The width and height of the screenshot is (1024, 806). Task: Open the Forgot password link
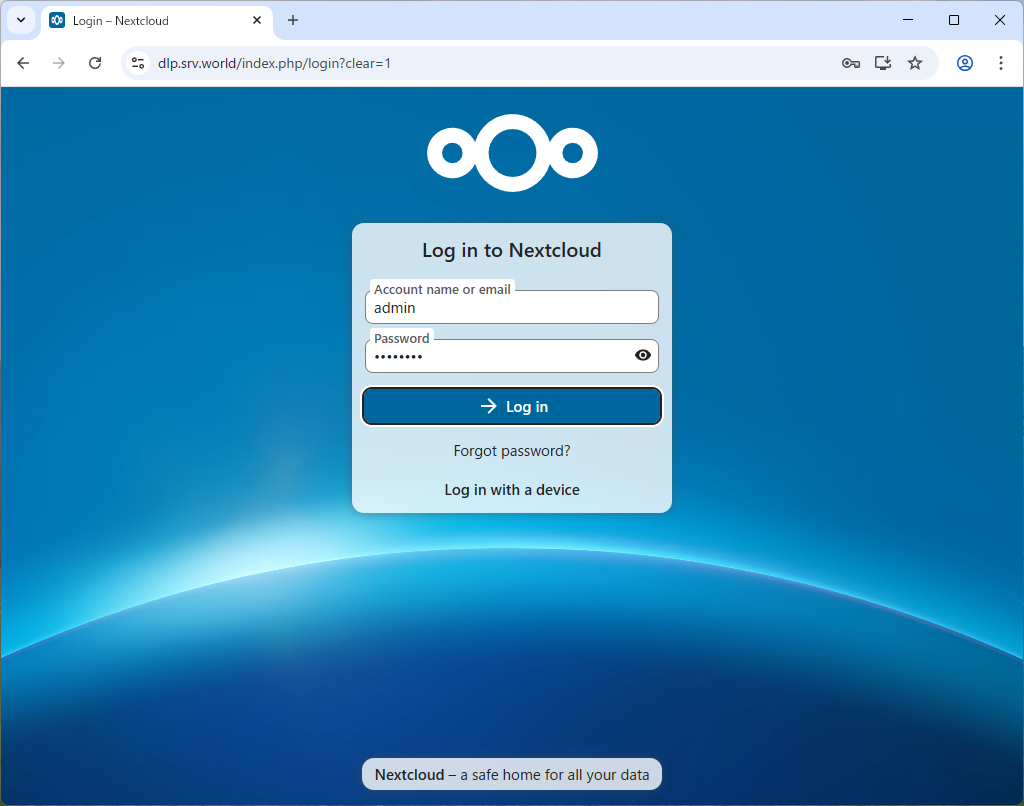512,451
